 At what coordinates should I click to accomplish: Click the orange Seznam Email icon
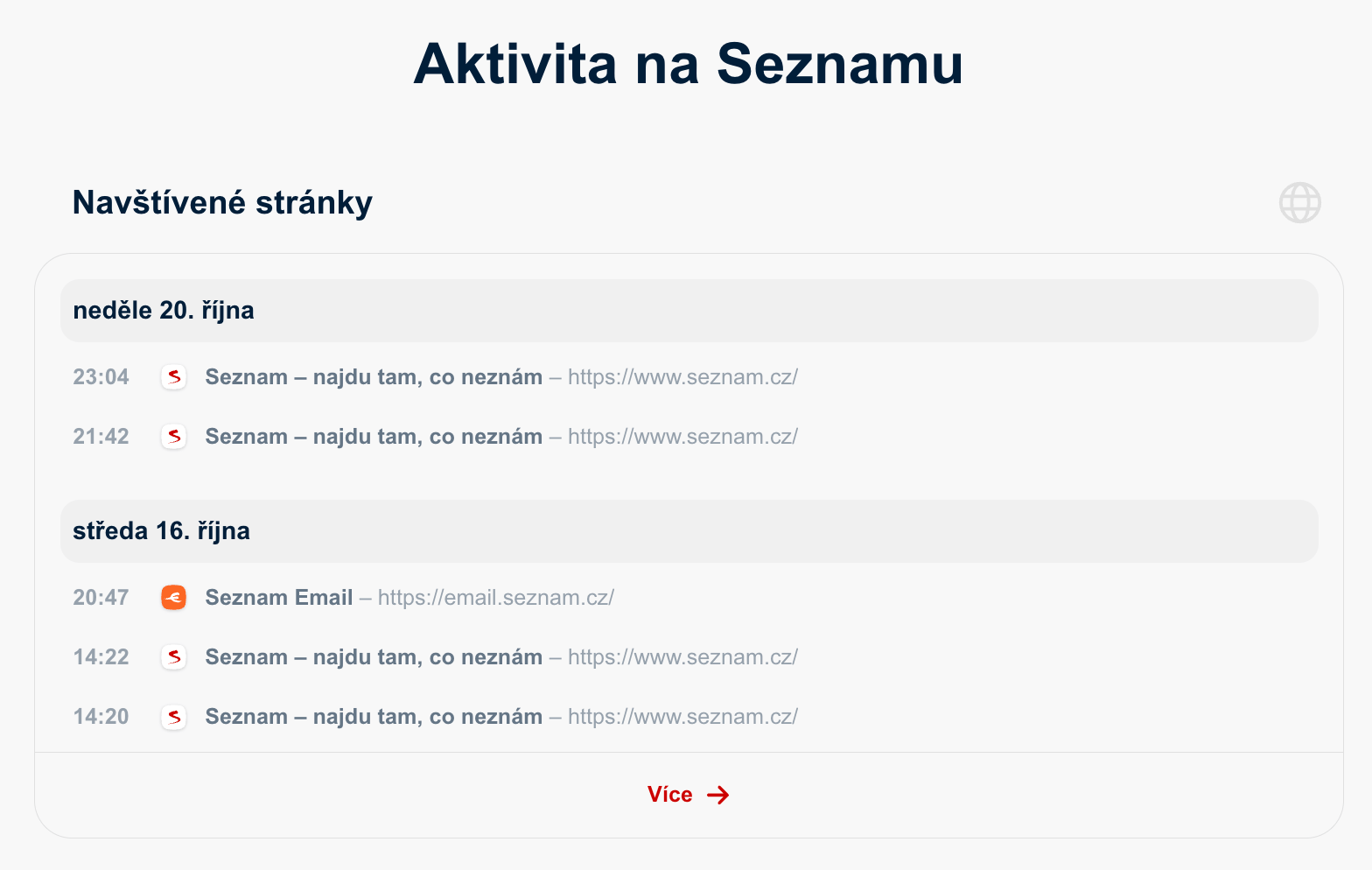click(174, 598)
